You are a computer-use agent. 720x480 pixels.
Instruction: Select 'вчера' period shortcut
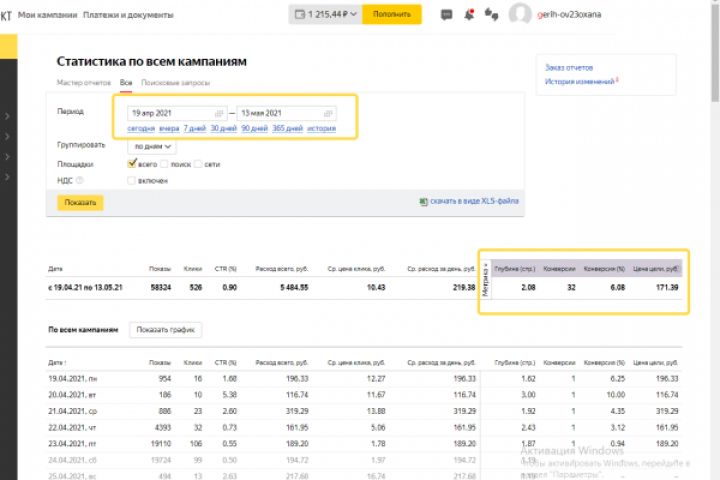click(x=169, y=128)
